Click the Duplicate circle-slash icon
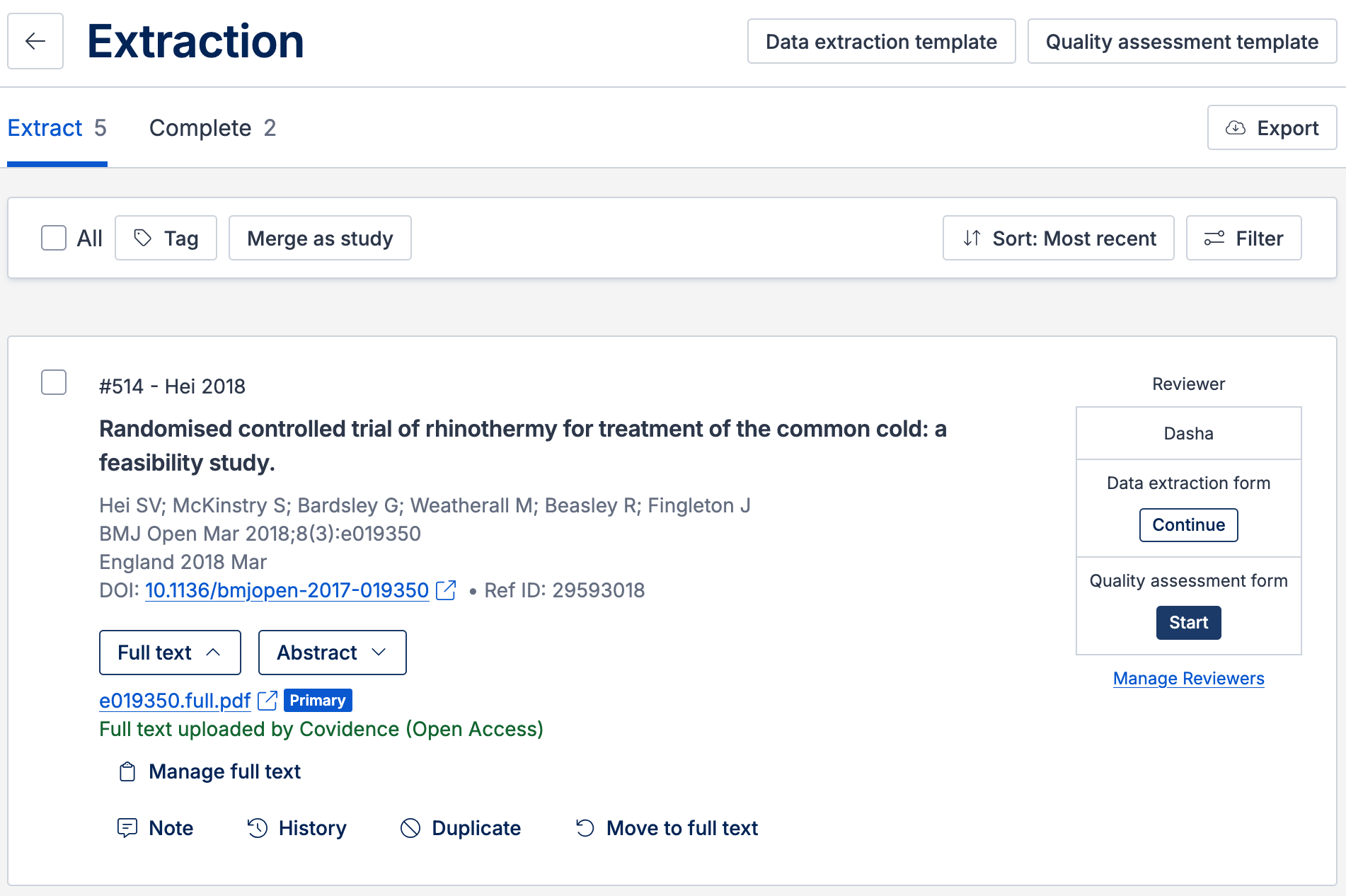 410,828
